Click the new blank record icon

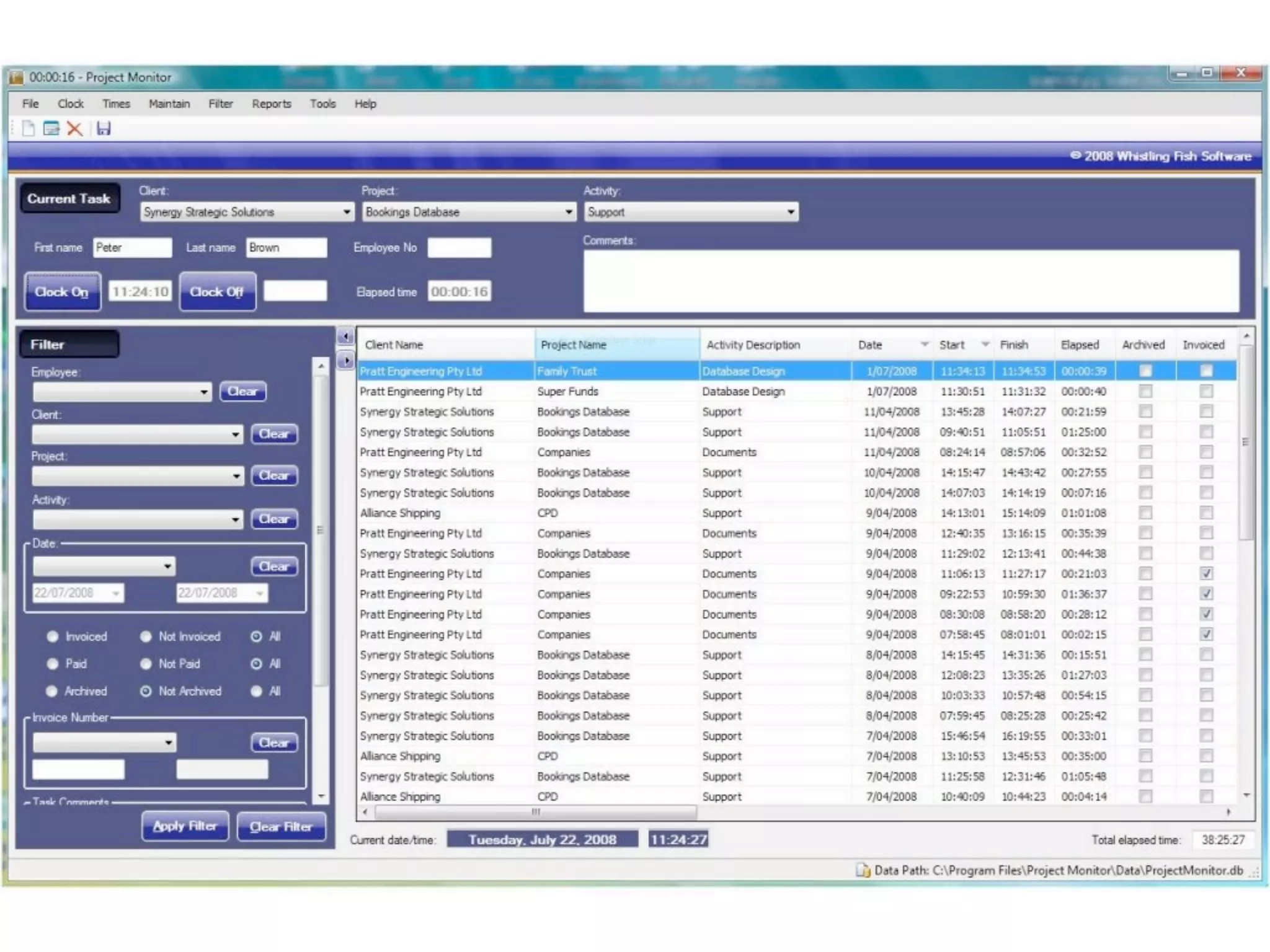pos(28,128)
